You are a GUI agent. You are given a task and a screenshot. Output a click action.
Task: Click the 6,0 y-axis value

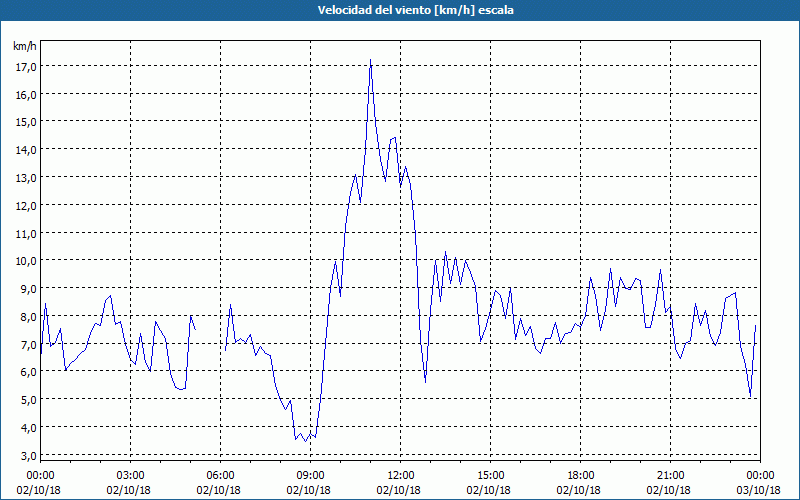[x=28, y=372]
